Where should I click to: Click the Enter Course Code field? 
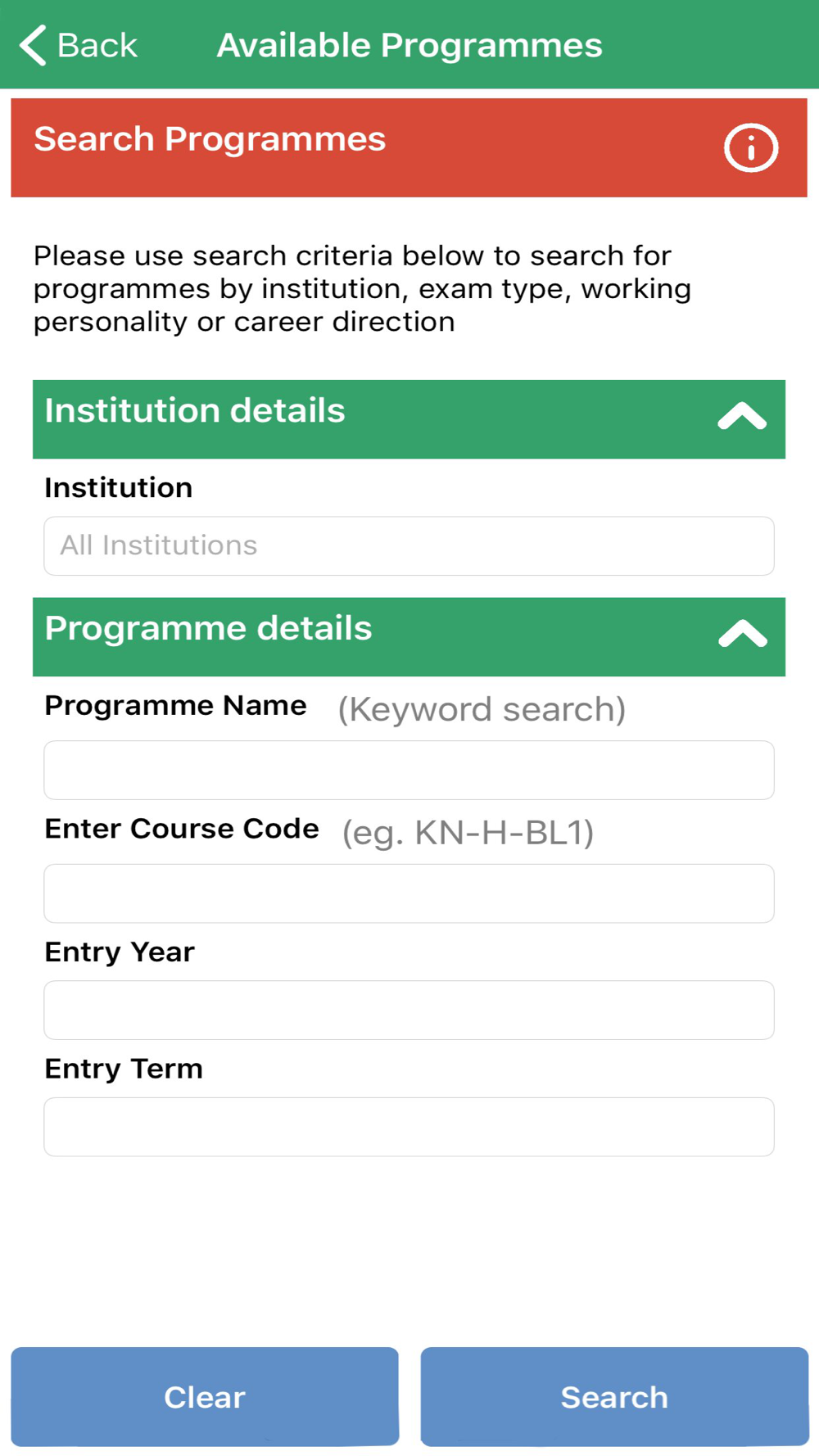coord(409,893)
